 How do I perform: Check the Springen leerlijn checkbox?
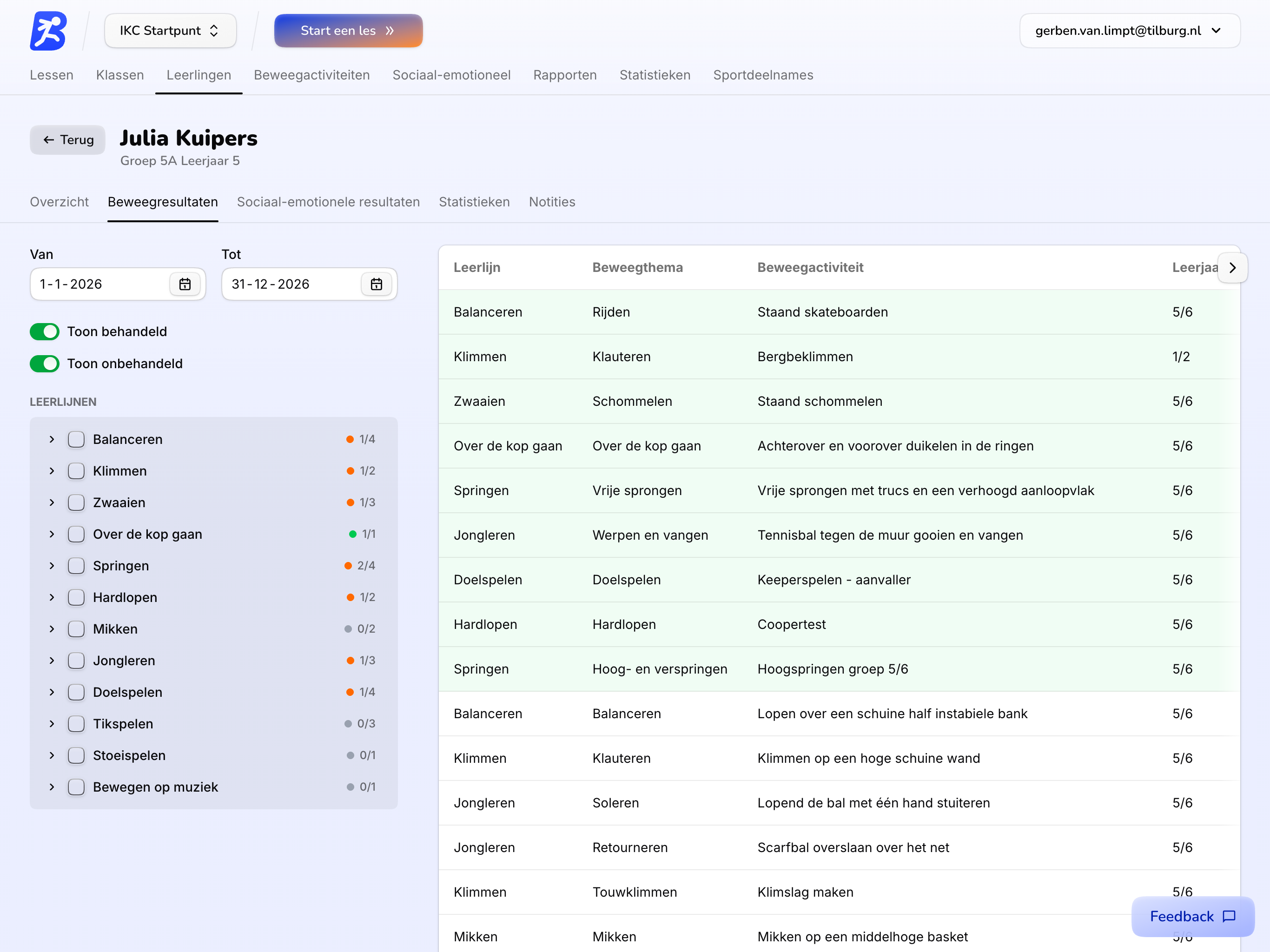coord(76,566)
